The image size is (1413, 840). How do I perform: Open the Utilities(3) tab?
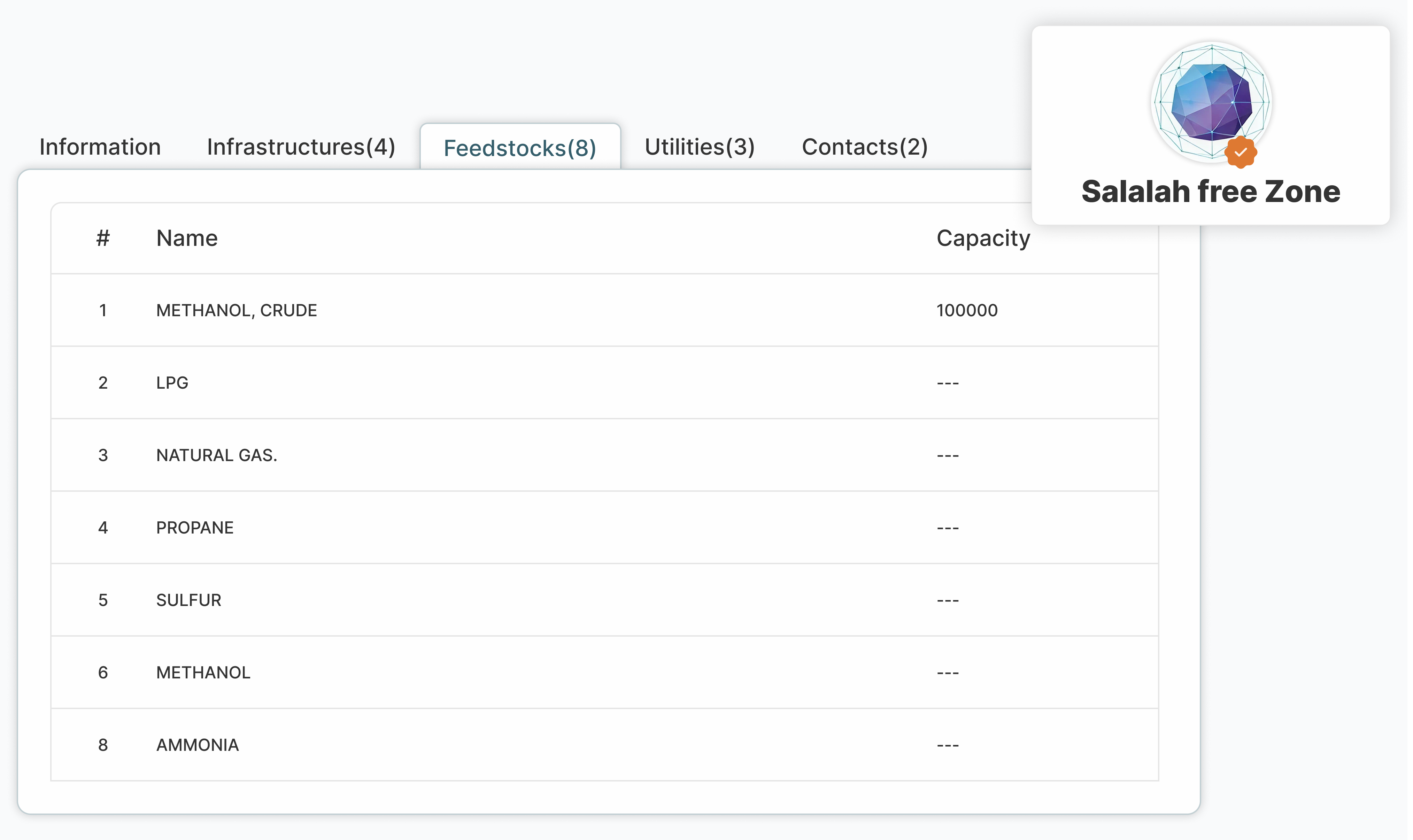pyautogui.click(x=700, y=147)
